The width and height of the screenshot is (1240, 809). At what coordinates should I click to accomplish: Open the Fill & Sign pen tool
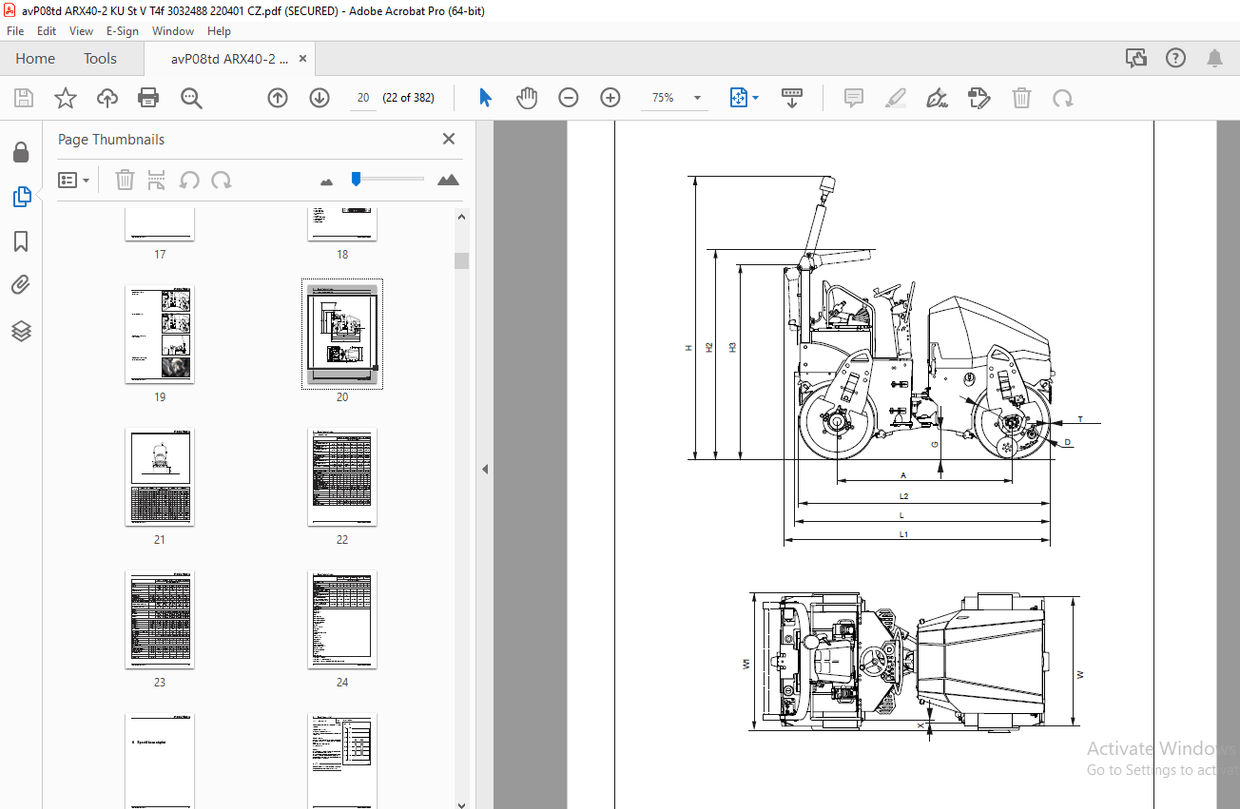pos(937,97)
